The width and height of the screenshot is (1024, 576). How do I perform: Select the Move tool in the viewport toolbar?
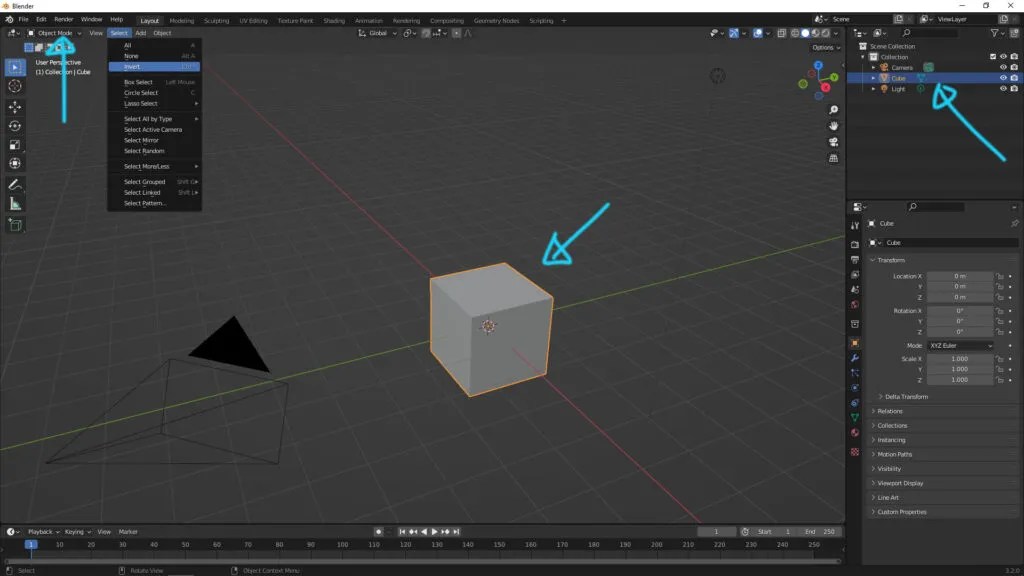click(x=14, y=106)
